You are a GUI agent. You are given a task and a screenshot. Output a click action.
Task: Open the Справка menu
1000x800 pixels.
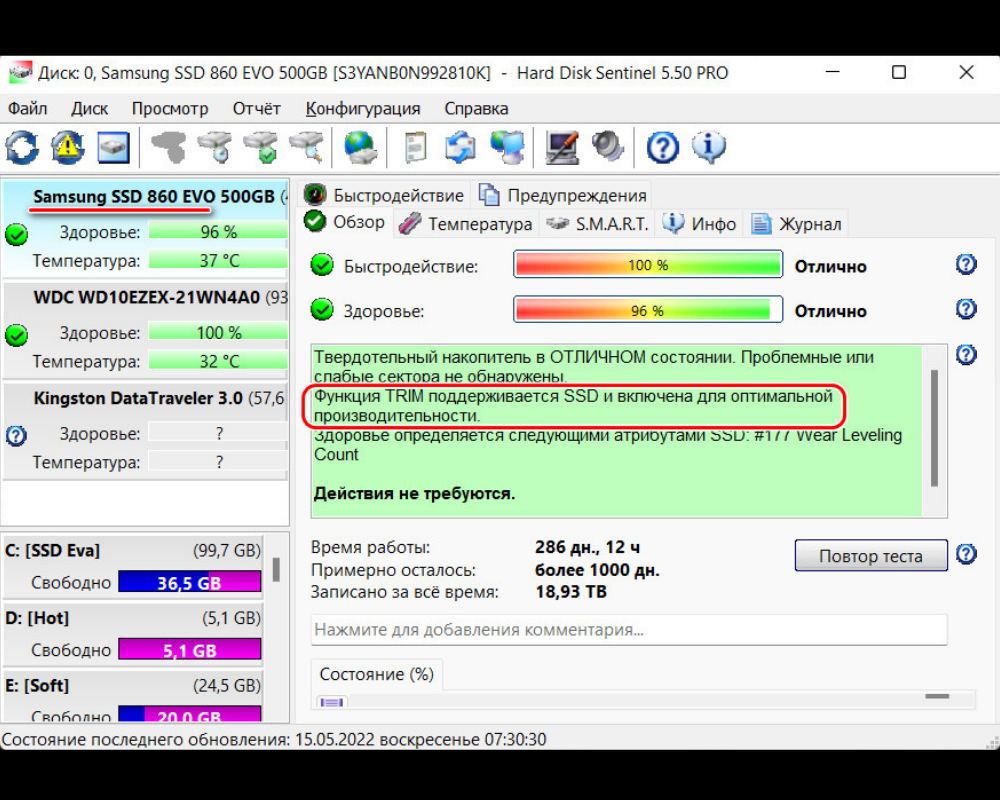point(476,108)
